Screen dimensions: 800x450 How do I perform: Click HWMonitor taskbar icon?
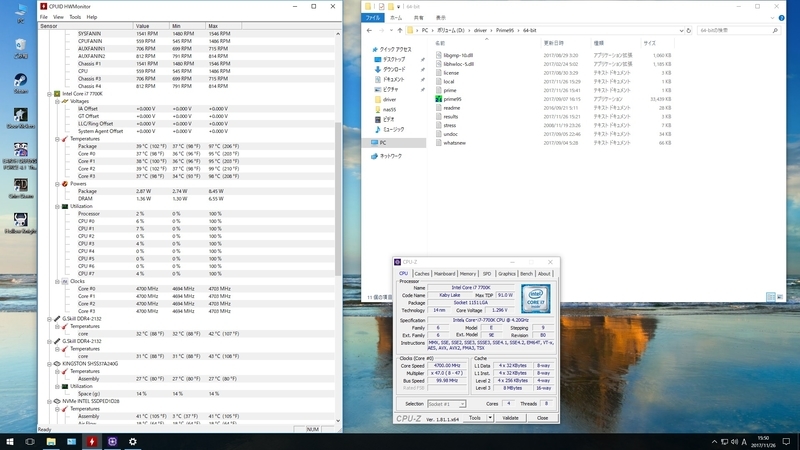[92, 441]
